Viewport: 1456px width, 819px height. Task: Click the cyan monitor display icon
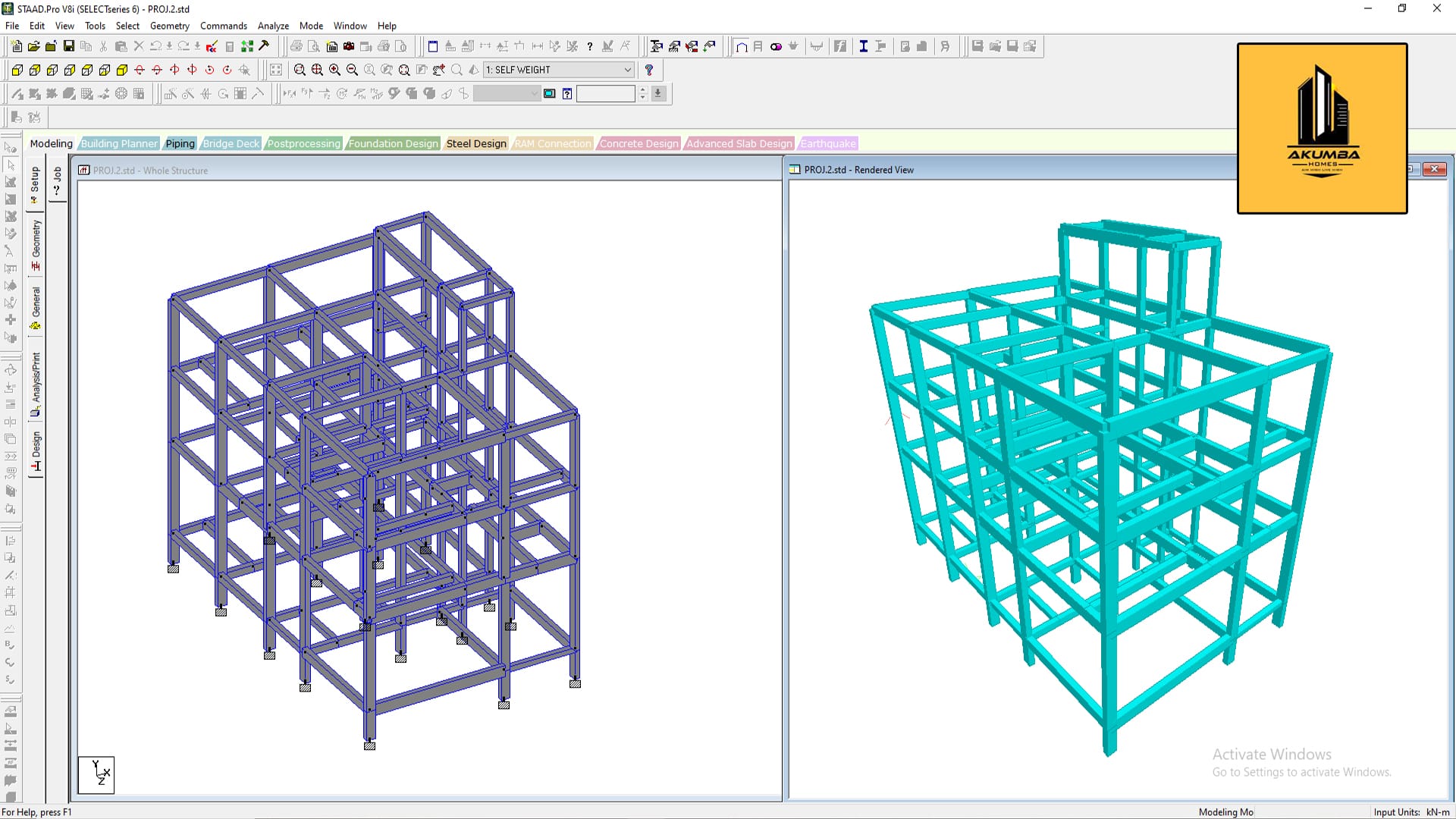click(x=549, y=93)
